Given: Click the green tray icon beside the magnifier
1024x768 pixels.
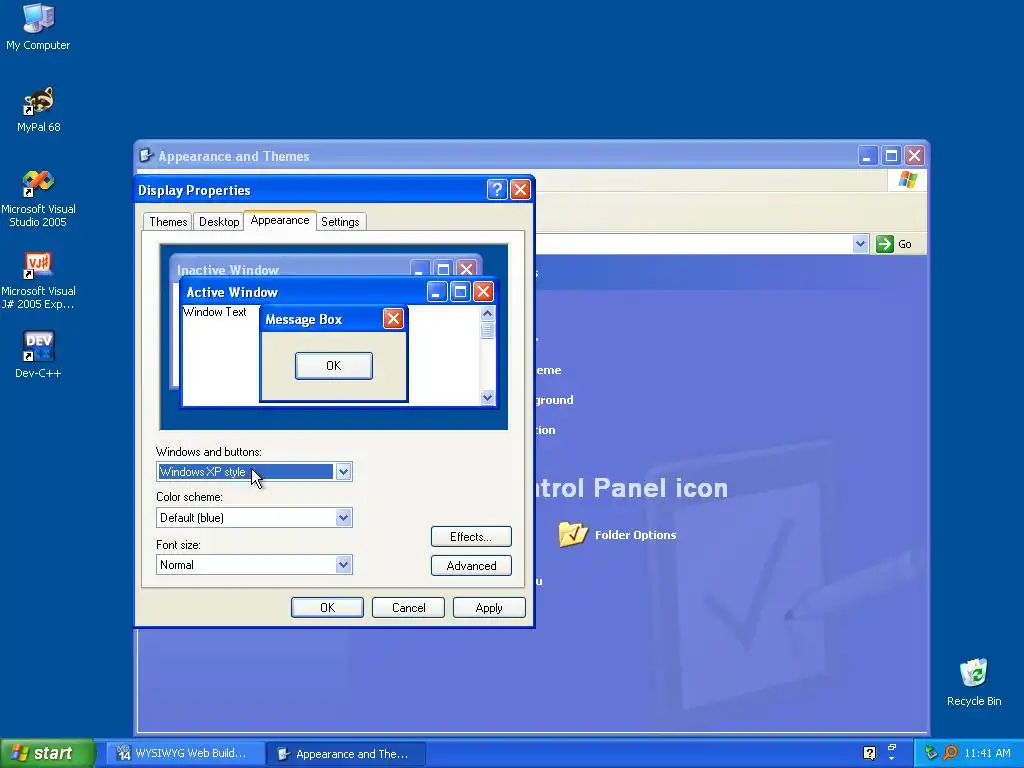Looking at the screenshot, I should [931, 753].
